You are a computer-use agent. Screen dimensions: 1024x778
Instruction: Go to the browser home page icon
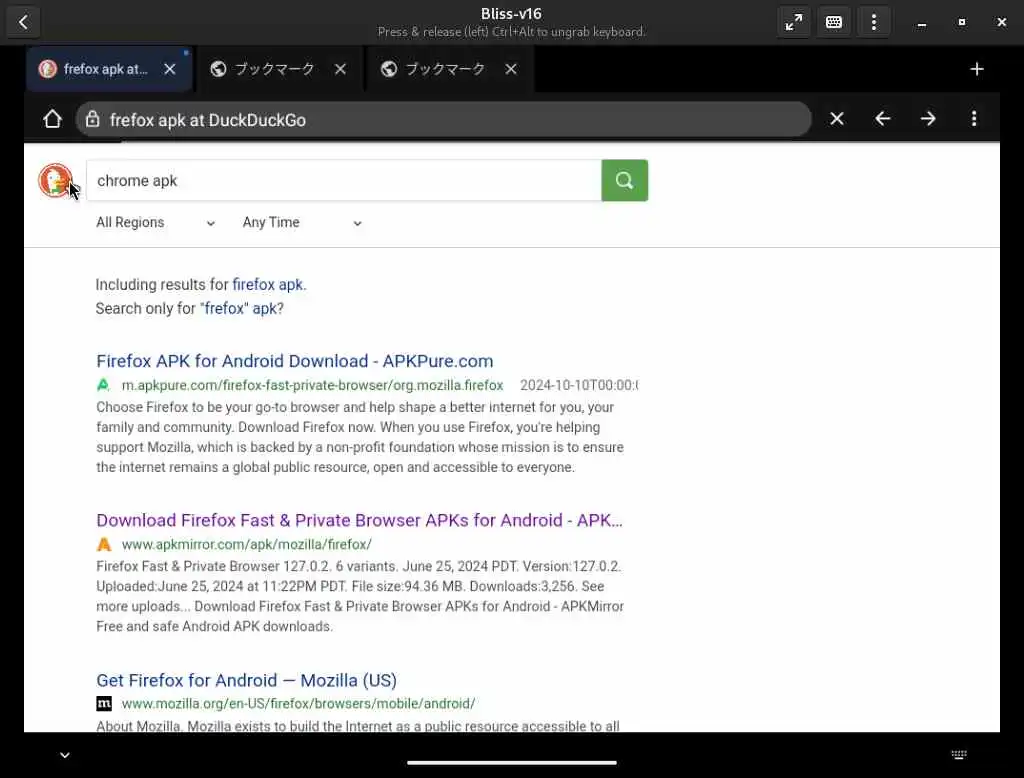coord(52,119)
